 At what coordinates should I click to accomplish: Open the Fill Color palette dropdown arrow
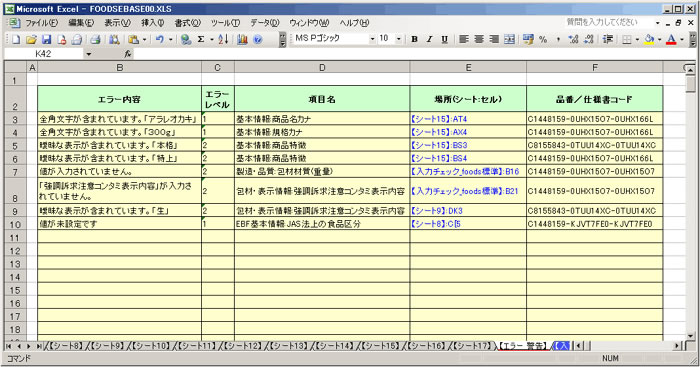[659, 39]
